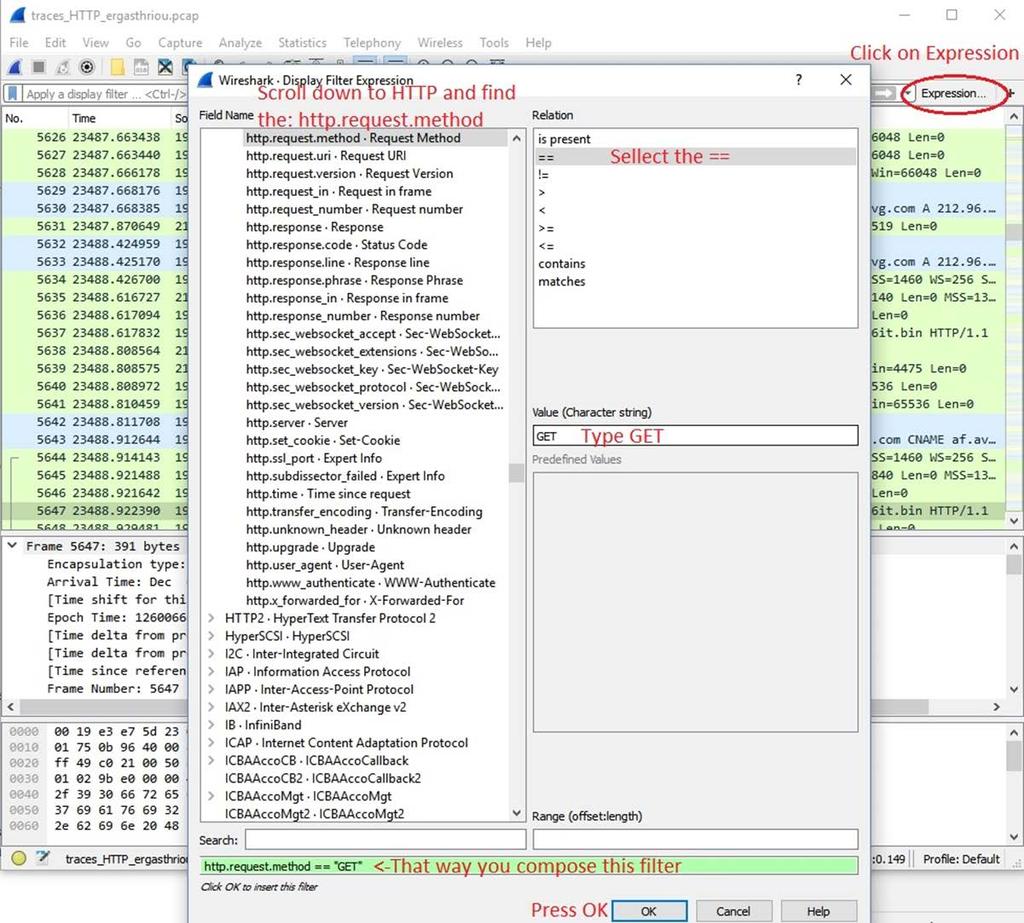The height and width of the screenshot is (923, 1024).
Task: Click the start capture shark fin icon
Action: 15,67
